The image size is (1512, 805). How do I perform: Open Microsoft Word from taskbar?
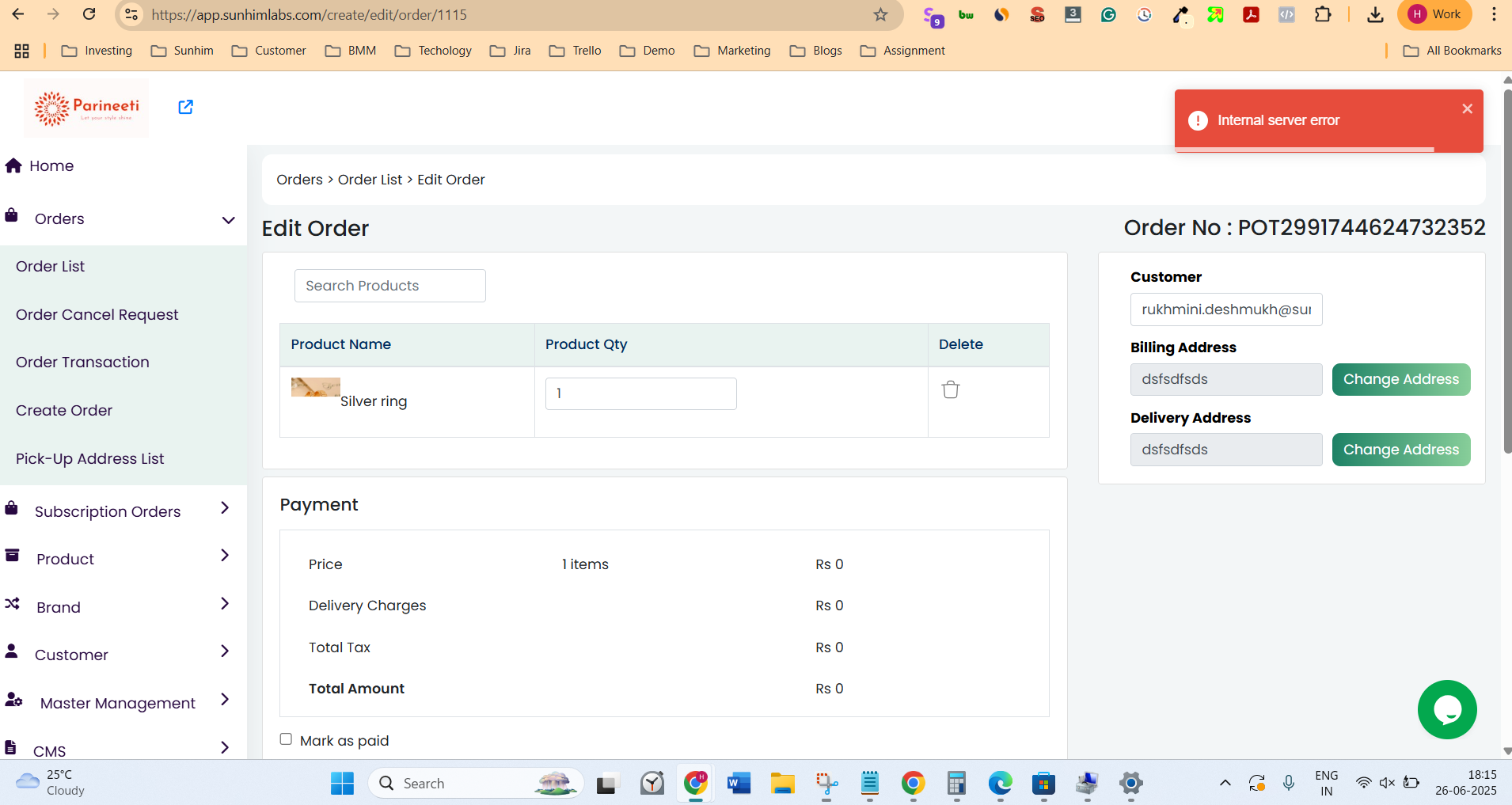coord(739,784)
